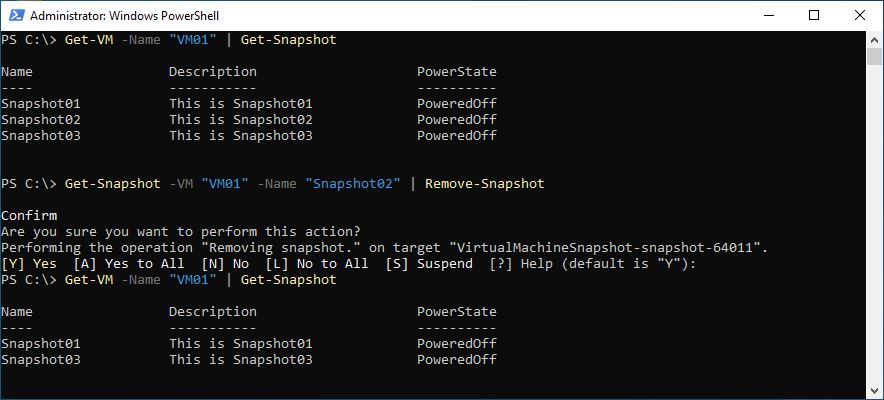Click the "Snapshot02" name argument in blue
The image size is (884, 400).
(x=353, y=184)
